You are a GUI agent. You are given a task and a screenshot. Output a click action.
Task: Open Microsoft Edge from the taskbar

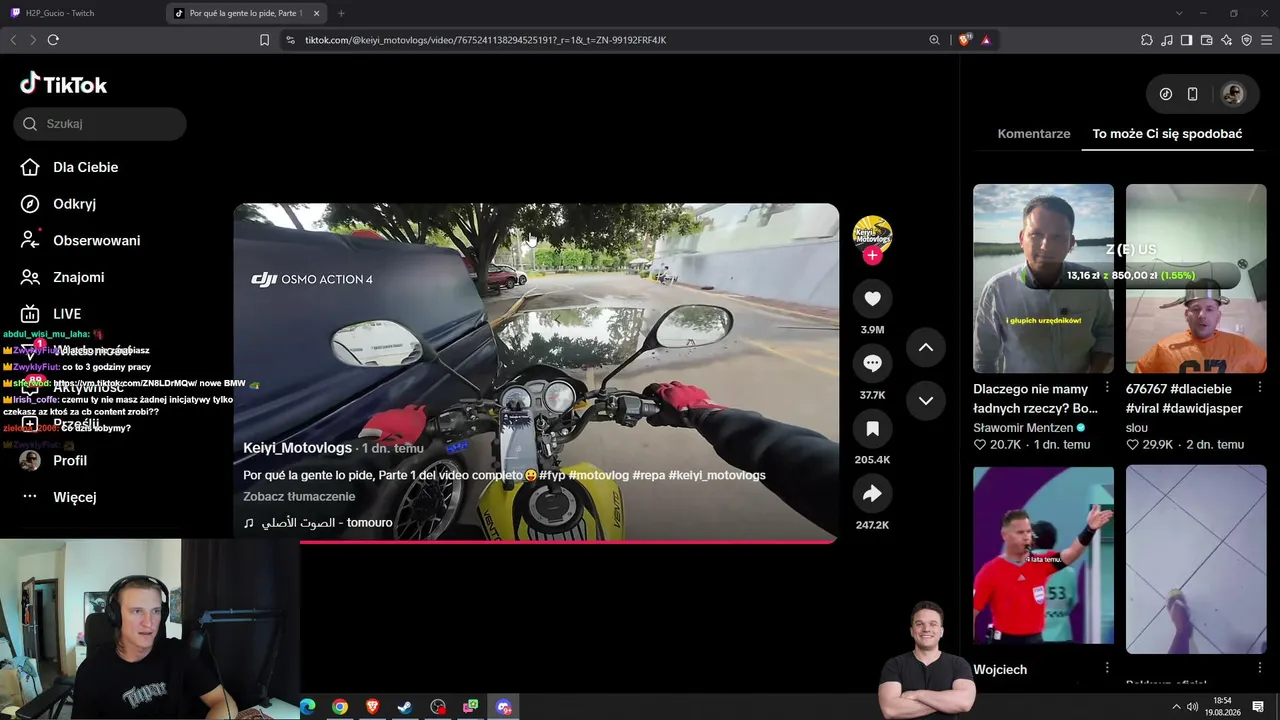308,707
